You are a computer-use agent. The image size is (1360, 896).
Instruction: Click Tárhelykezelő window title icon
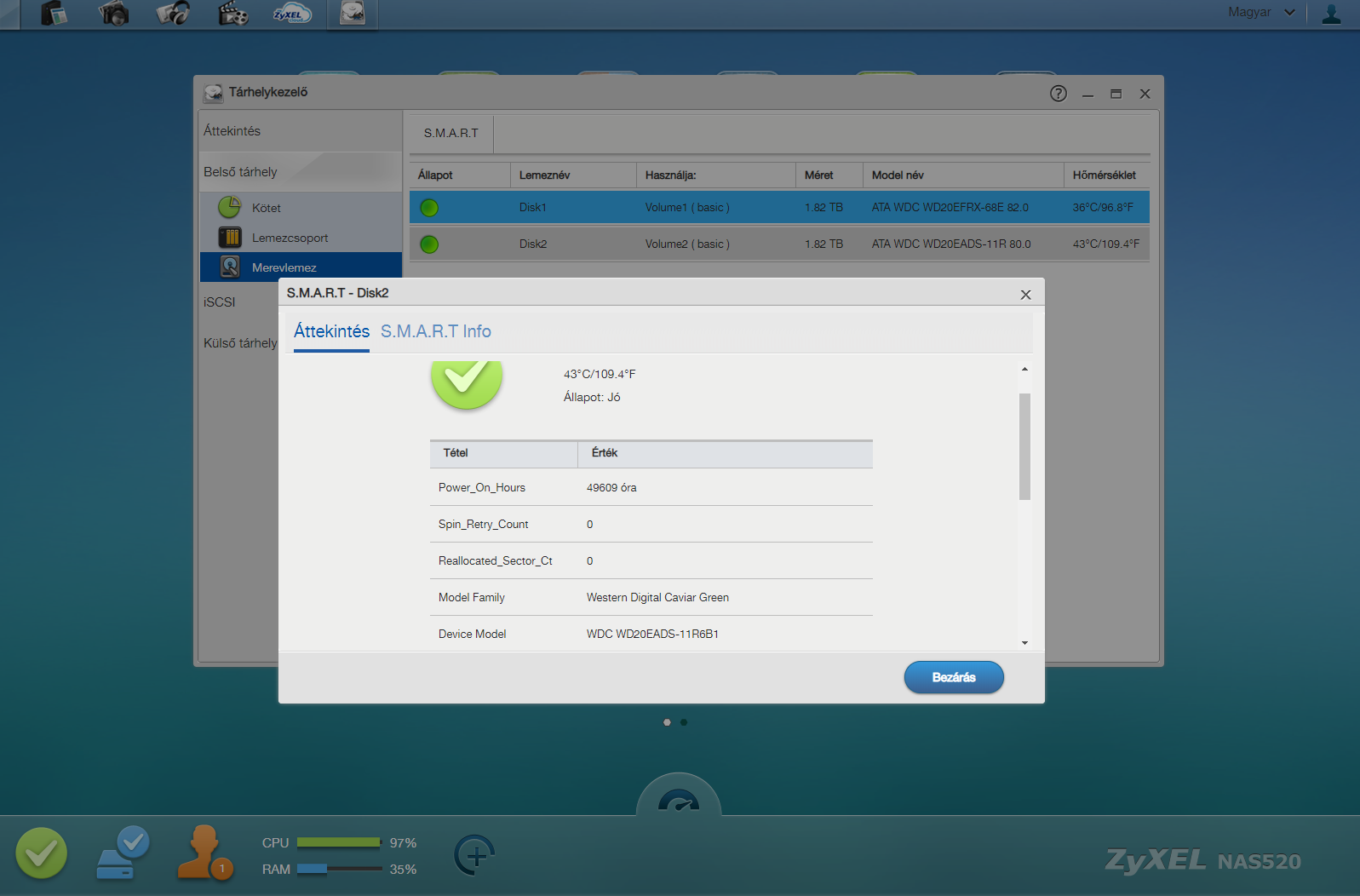coord(213,93)
